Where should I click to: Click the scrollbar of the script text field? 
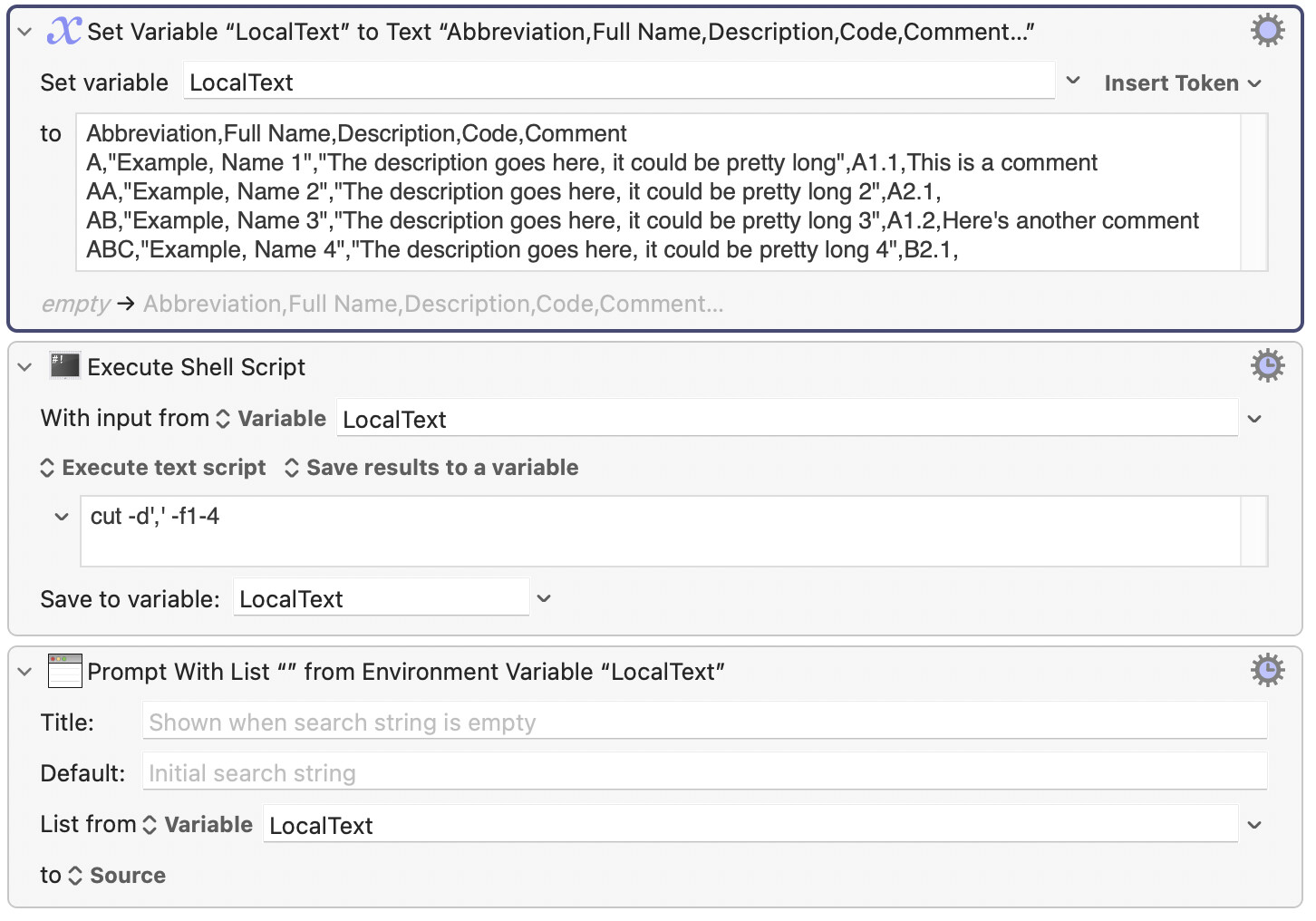point(1254,531)
